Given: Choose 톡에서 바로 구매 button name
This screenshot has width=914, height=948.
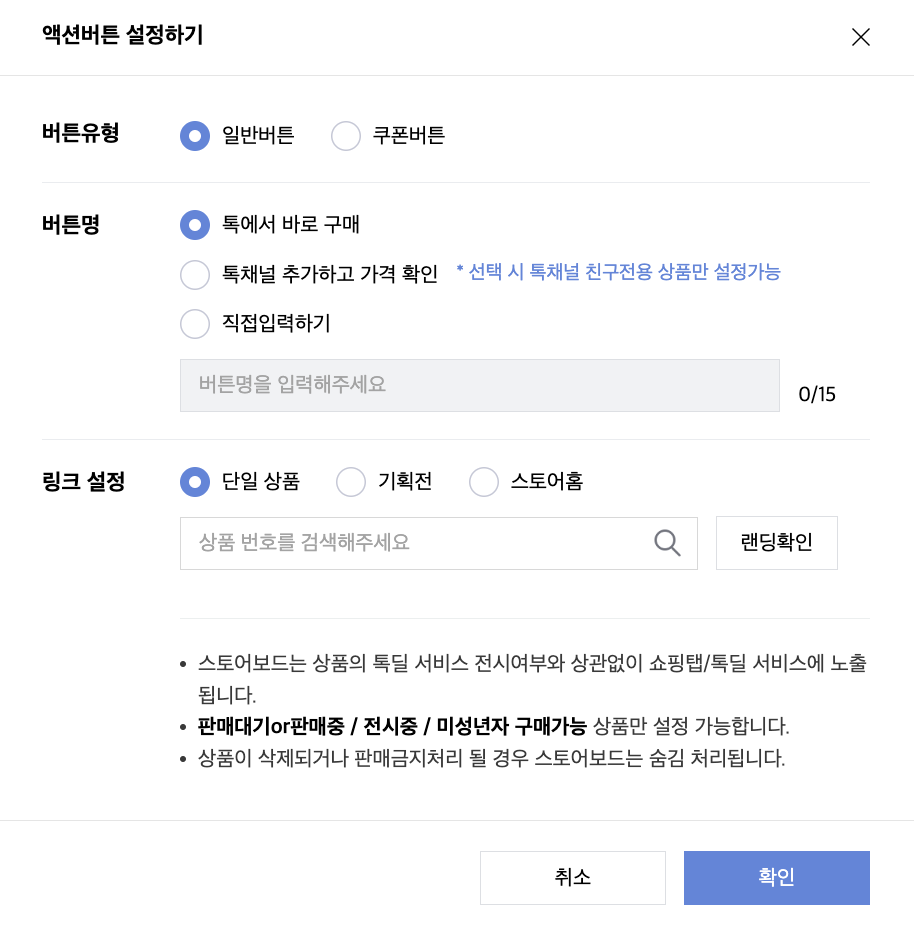Looking at the screenshot, I should coord(195,224).
